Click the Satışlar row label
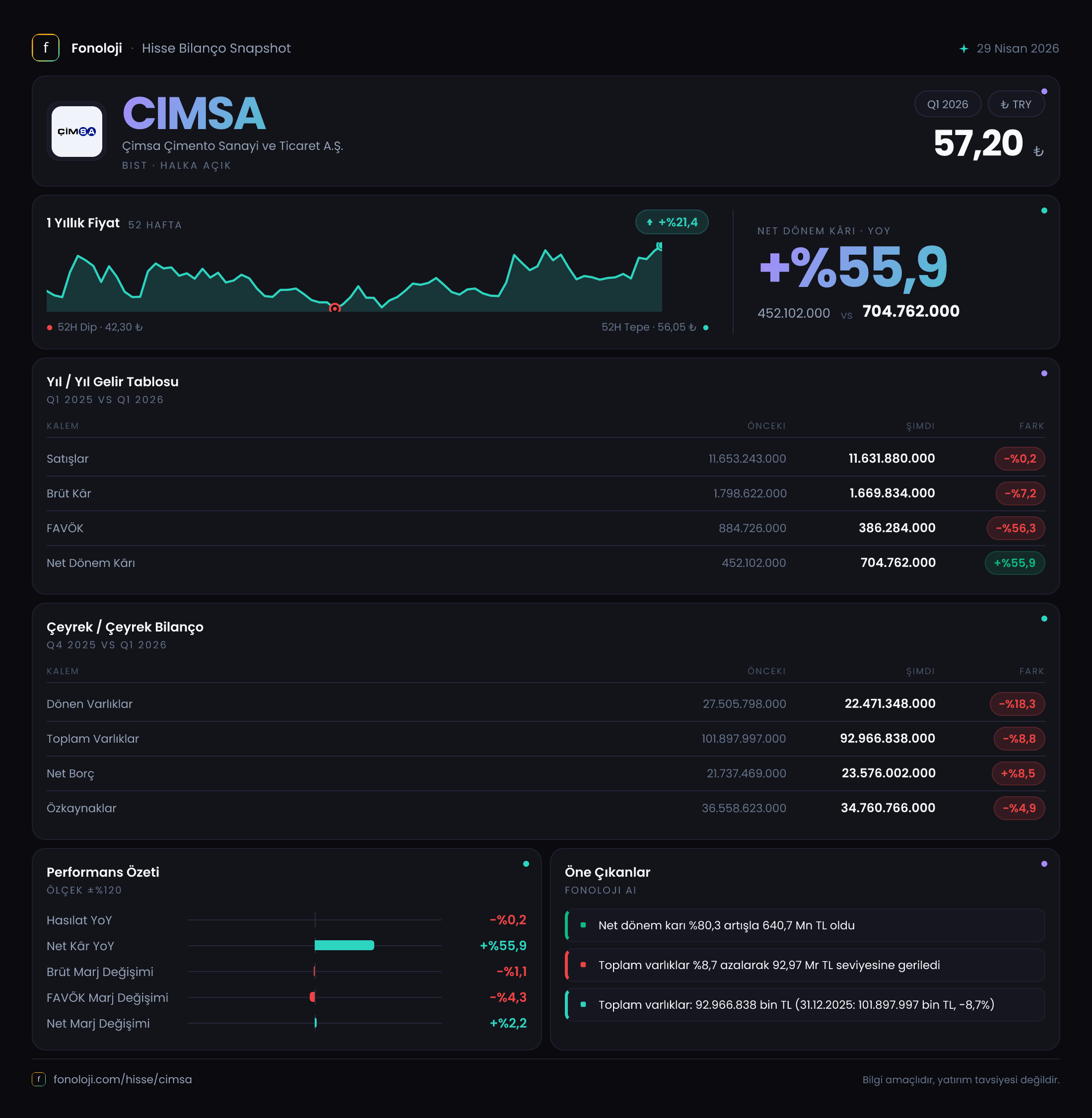1092x1118 pixels. 68,458
